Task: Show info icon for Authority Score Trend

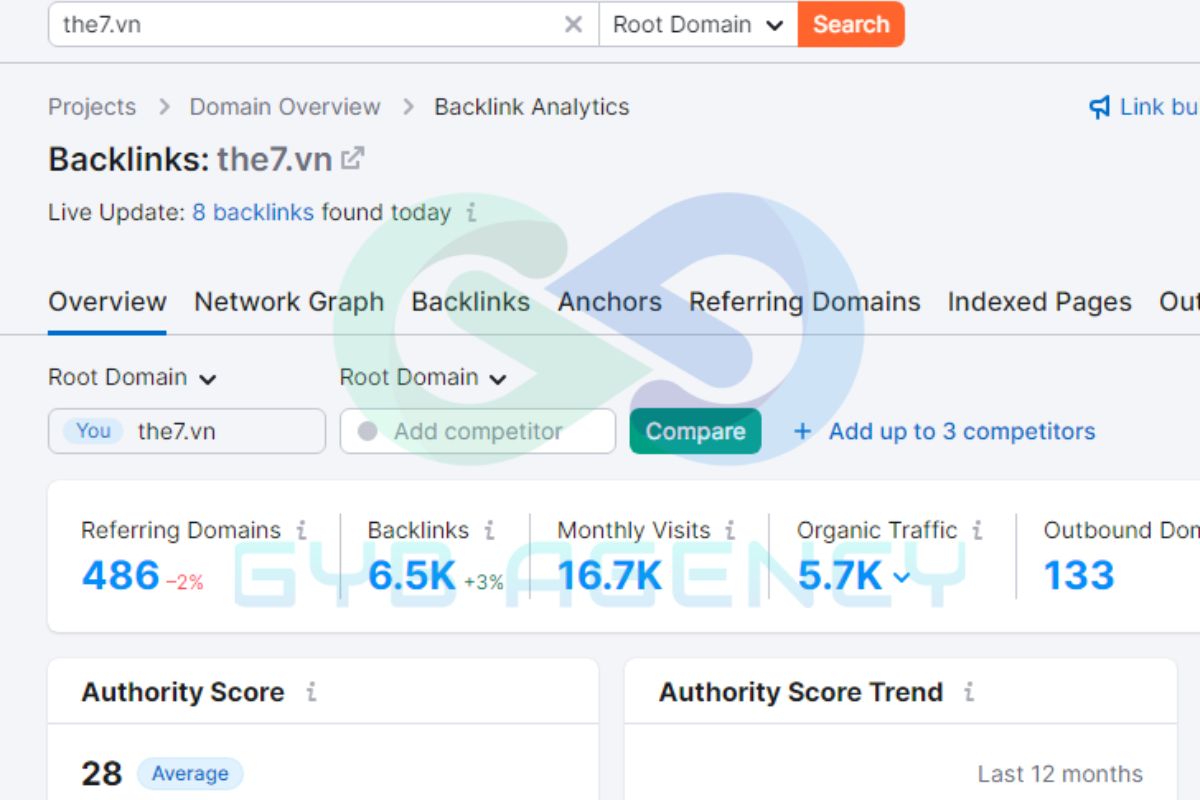Action: (968, 692)
